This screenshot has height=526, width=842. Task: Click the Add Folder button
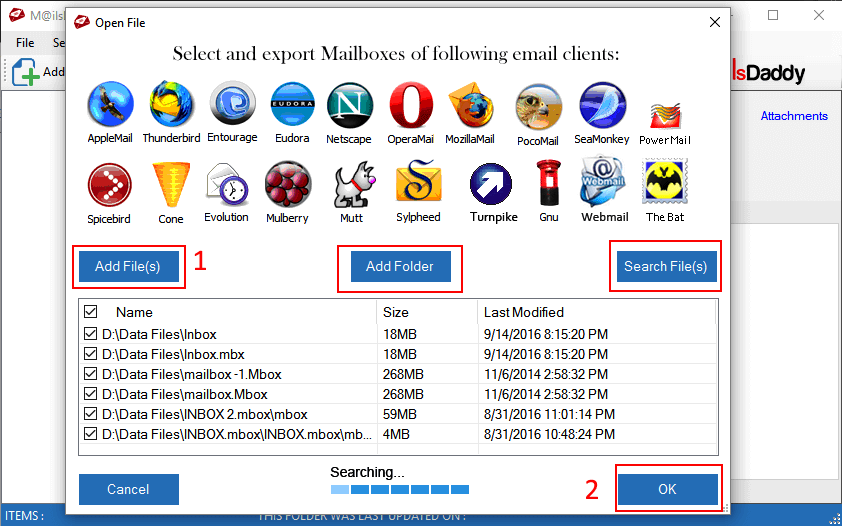(x=400, y=266)
